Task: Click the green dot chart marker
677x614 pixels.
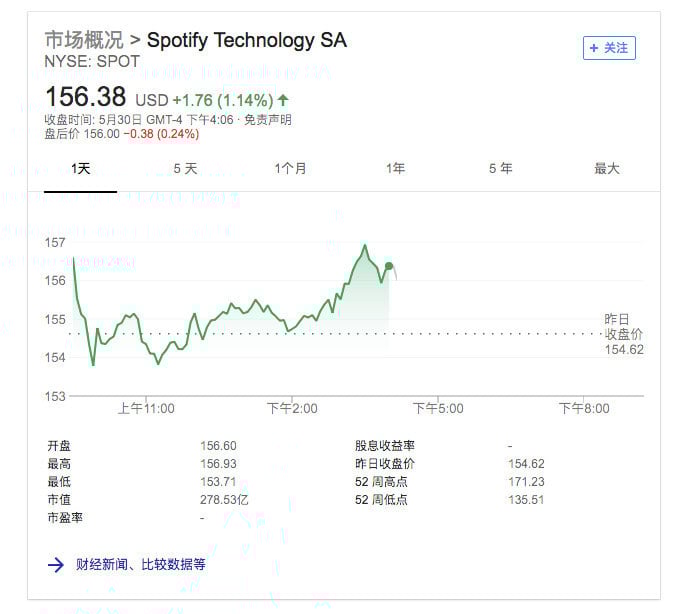Action: pos(389,266)
